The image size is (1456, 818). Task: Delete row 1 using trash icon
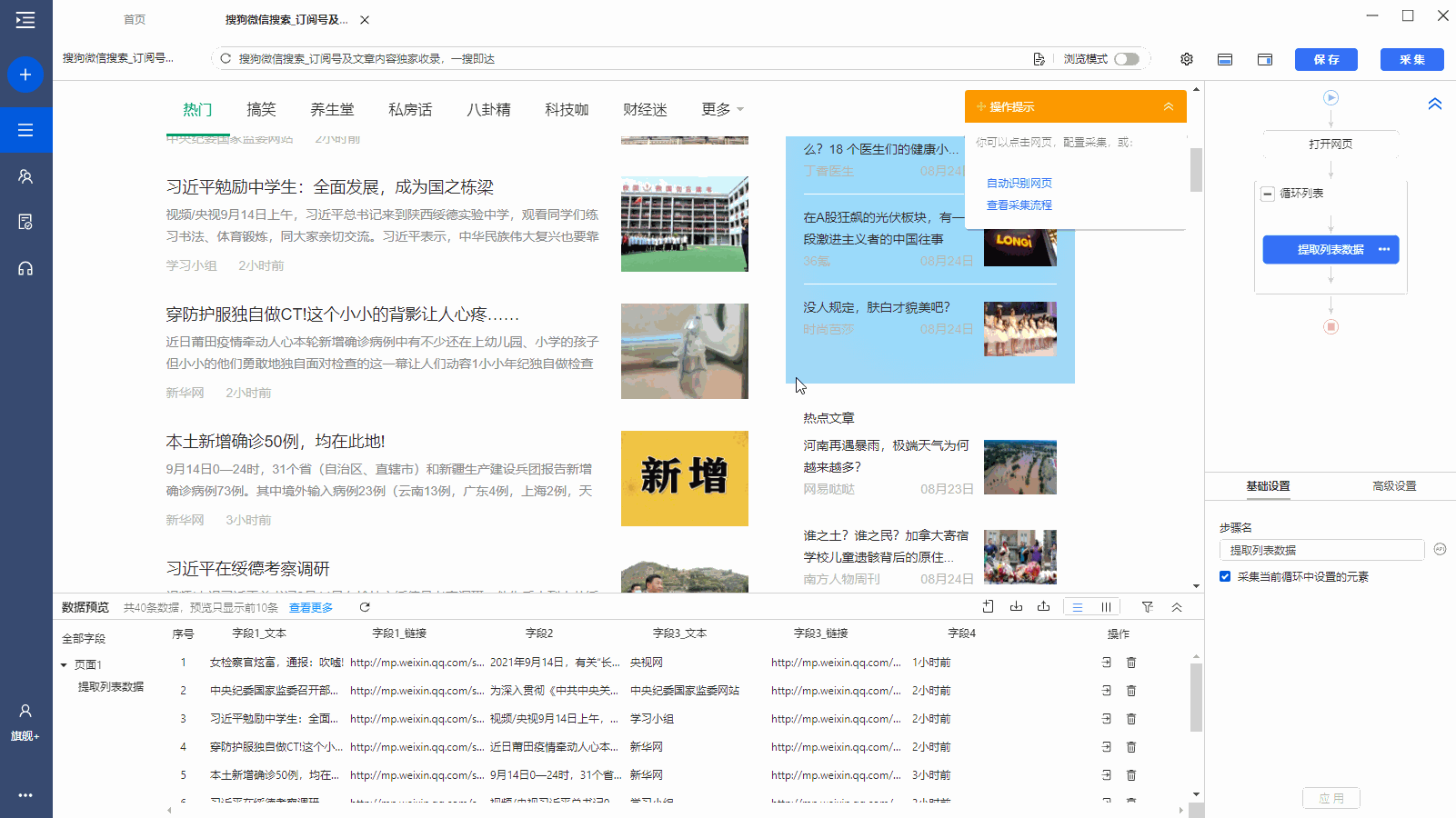click(x=1131, y=663)
